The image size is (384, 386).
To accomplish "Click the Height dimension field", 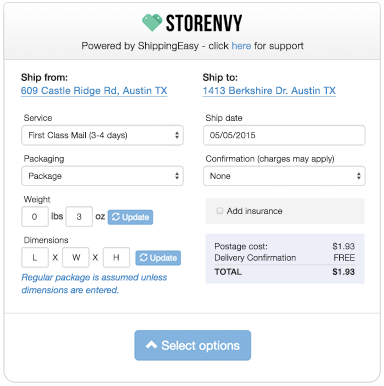I will point(116,257).
